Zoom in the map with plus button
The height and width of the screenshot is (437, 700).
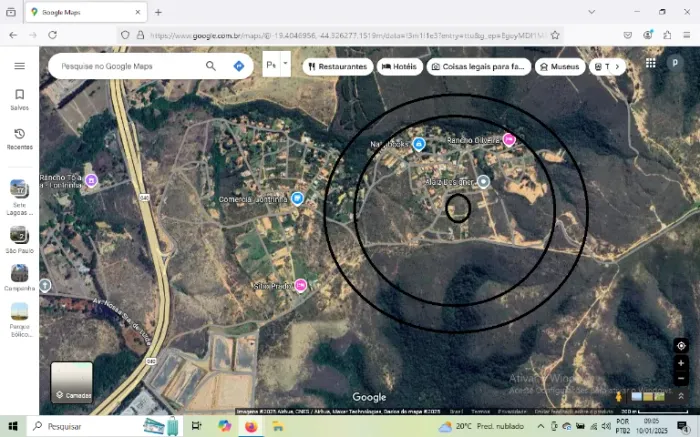681,363
